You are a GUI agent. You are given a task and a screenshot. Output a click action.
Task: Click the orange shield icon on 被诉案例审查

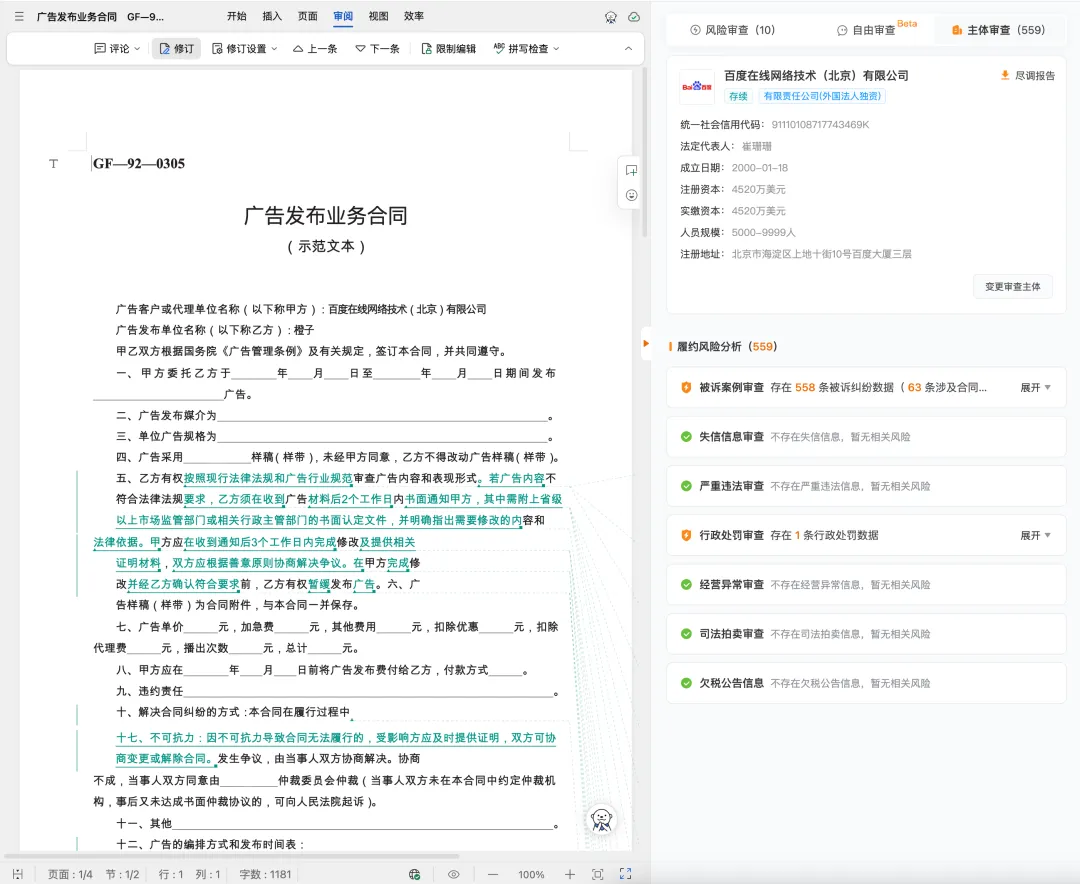tap(686, 388)
